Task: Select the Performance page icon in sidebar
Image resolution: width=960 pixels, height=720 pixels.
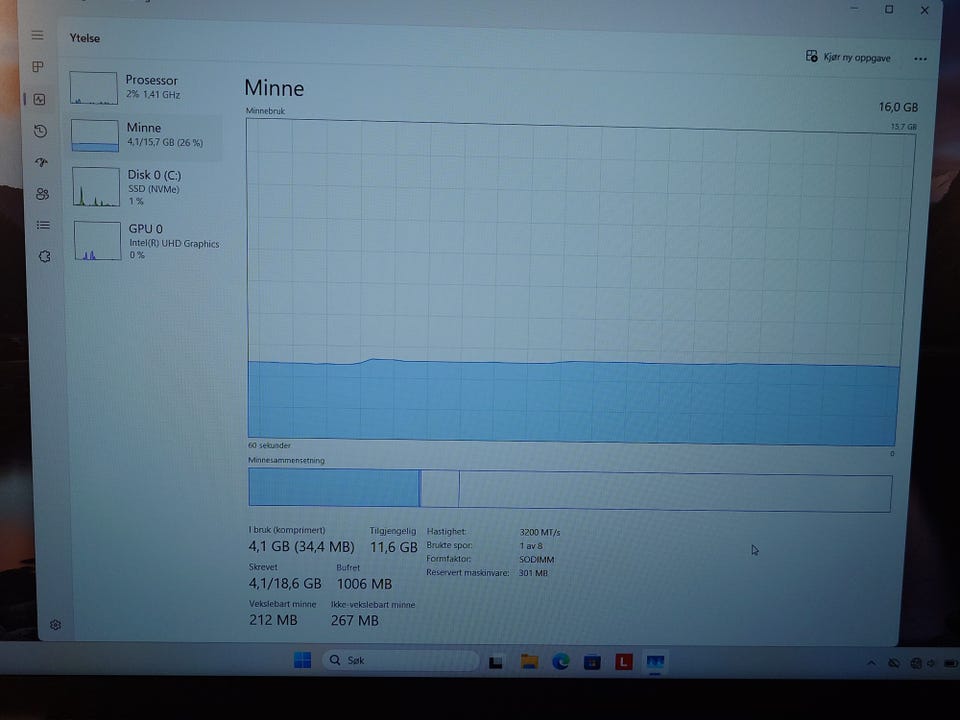Action: [x=40, y=99]
